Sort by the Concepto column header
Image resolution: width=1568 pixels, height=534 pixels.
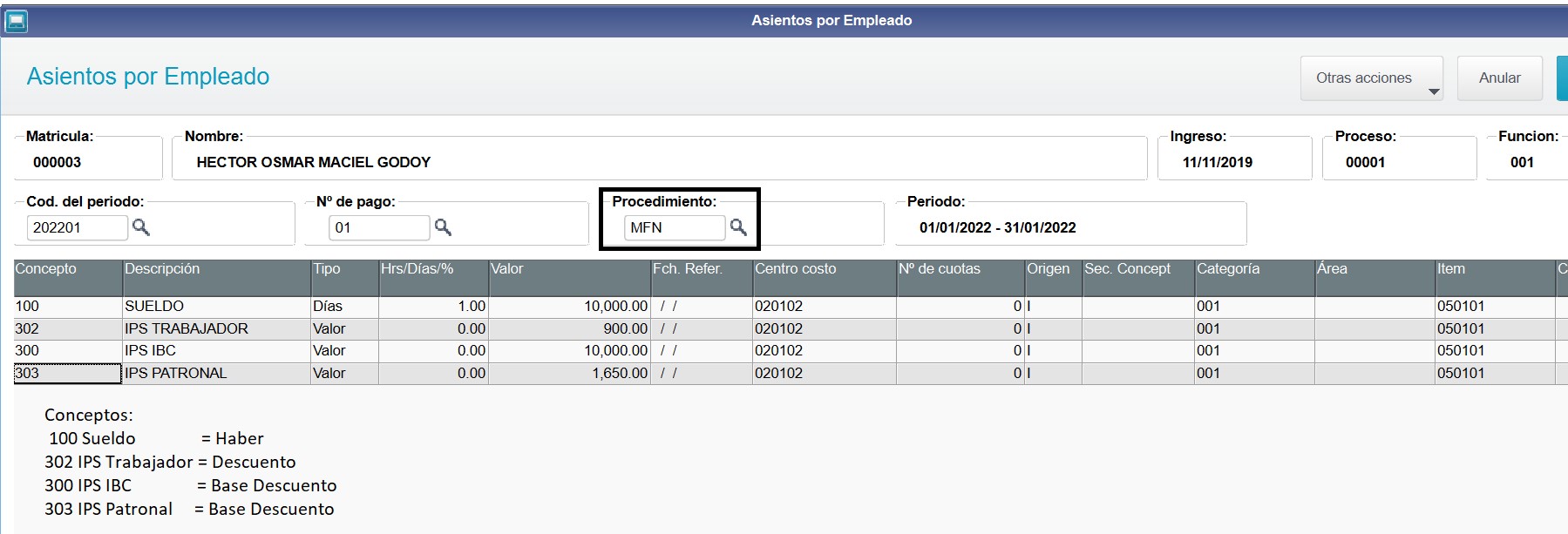click(68, 278)
